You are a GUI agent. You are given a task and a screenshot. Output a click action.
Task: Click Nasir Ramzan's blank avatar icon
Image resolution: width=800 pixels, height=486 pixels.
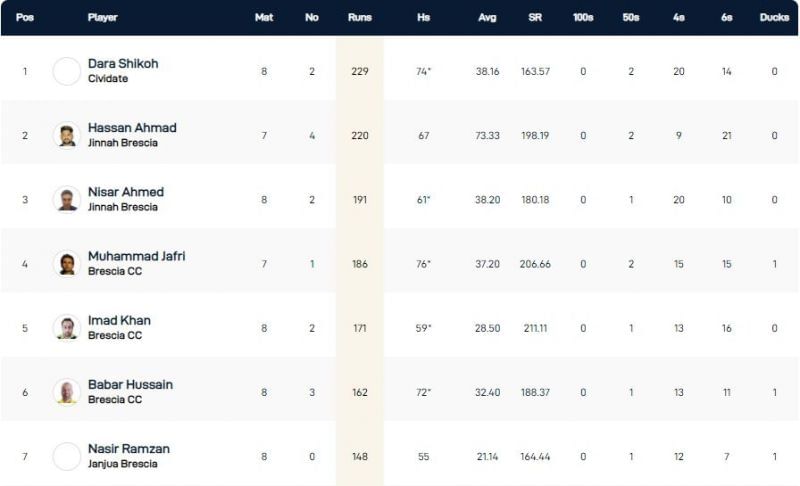point(67,456)
